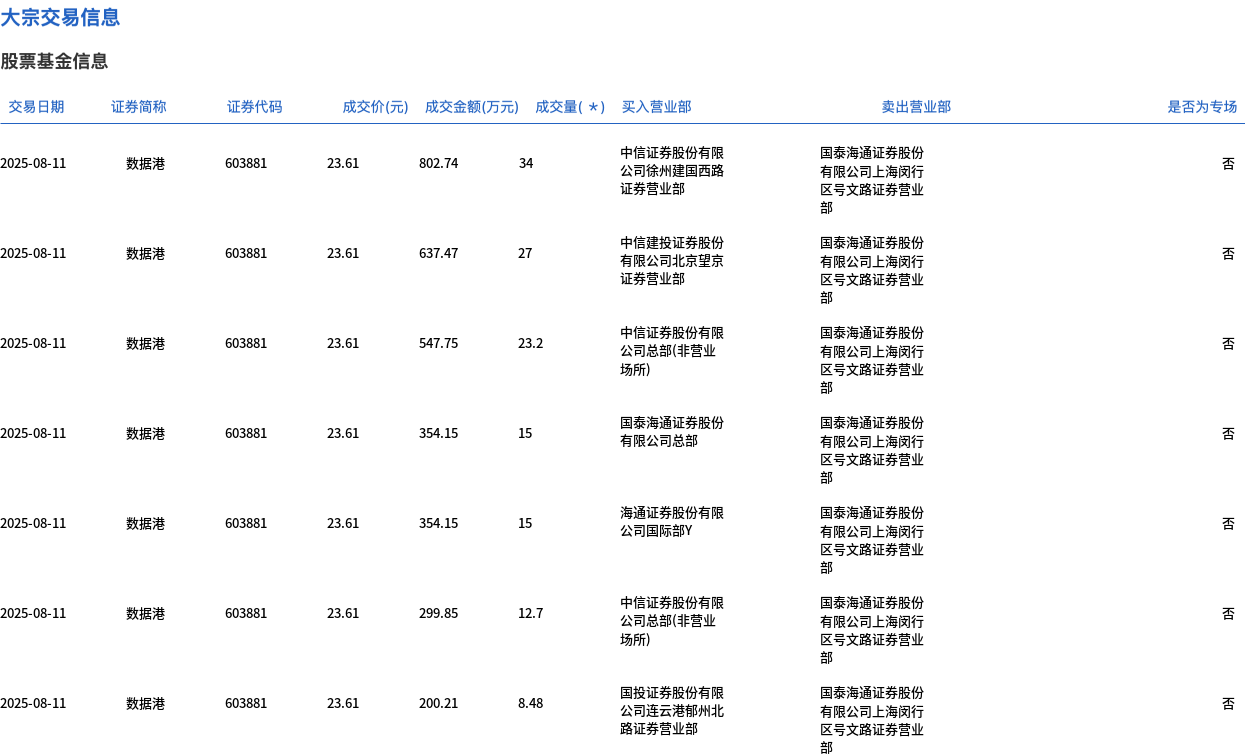Select the amount cell 299.85

click(x=439, y=613)
